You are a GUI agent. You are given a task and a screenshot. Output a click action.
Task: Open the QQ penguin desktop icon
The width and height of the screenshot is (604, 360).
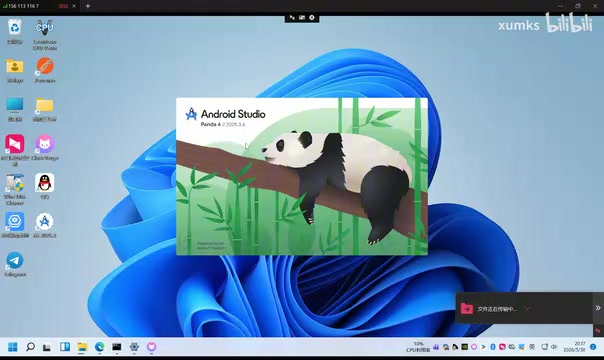click(45, 186)
